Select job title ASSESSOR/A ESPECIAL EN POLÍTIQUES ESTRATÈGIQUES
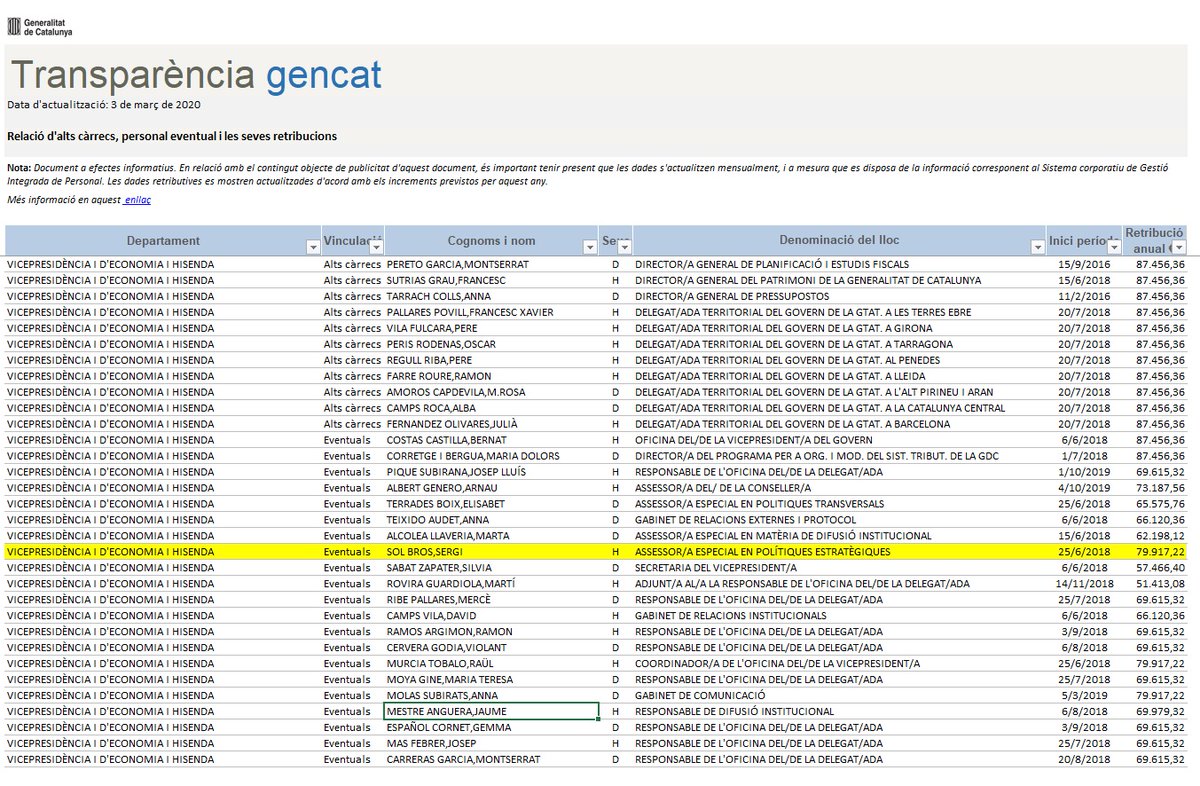Screen dimensions: 1200x786 [762, 551]
